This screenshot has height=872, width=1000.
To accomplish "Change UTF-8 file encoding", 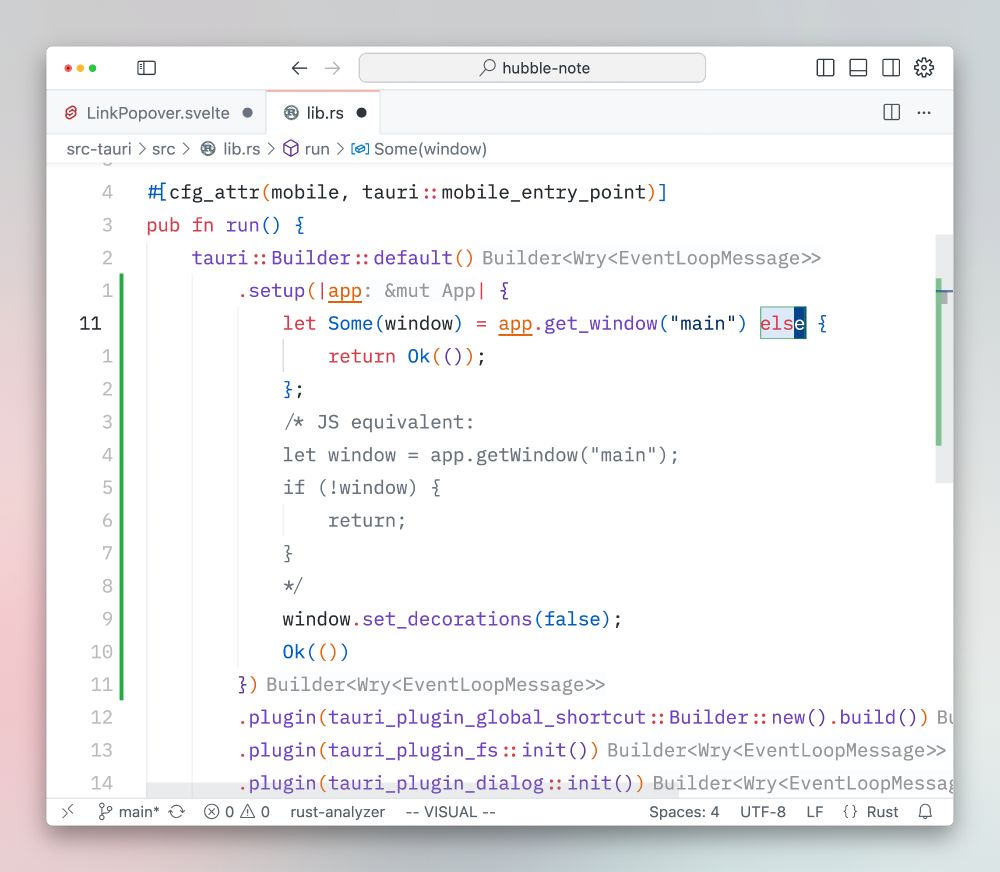I will click(762, 811).
